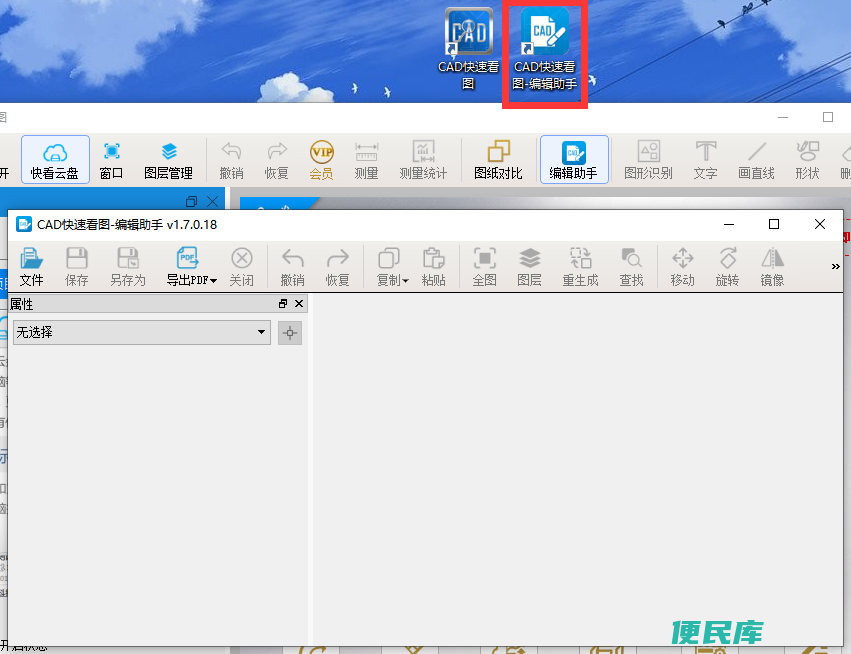The width and height of the screenshot is (851, 654).
Task: Open 图层 in the edit assistant toolbar
Action: [530, 266]
